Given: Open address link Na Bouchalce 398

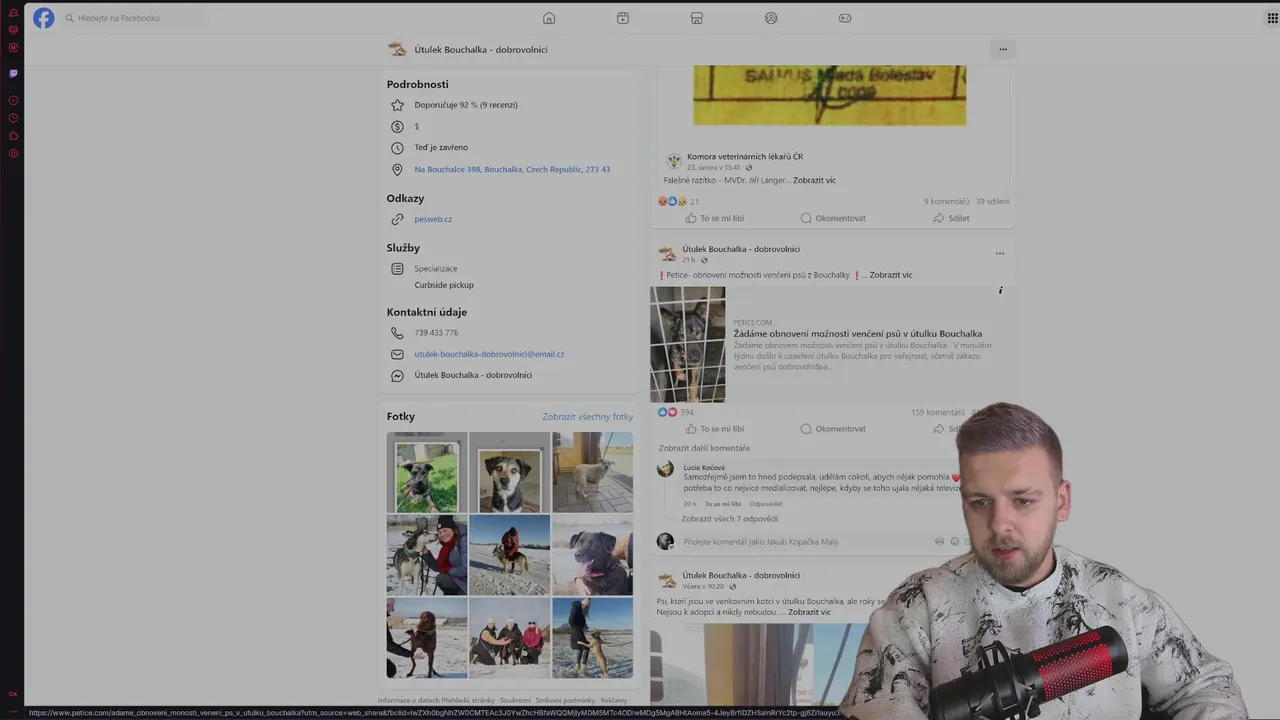Looking at the screenshot, I should tap(512, 169).
